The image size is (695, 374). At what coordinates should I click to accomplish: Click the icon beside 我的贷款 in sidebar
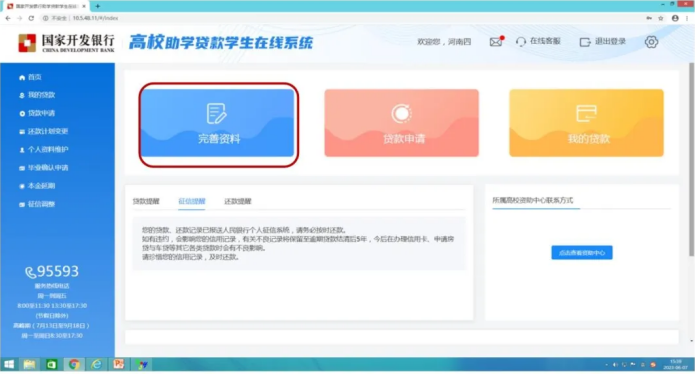pyautogui.click(x=22, y=95)
